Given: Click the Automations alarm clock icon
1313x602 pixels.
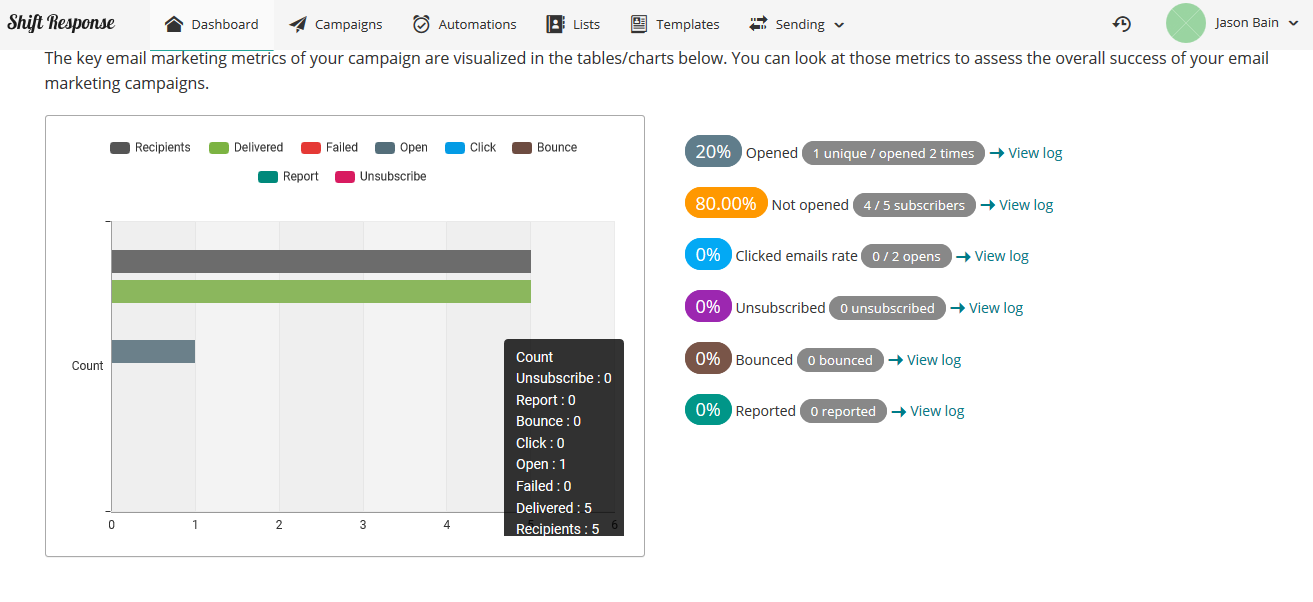Looking at the screenshot, I should (x=422, y=24).
